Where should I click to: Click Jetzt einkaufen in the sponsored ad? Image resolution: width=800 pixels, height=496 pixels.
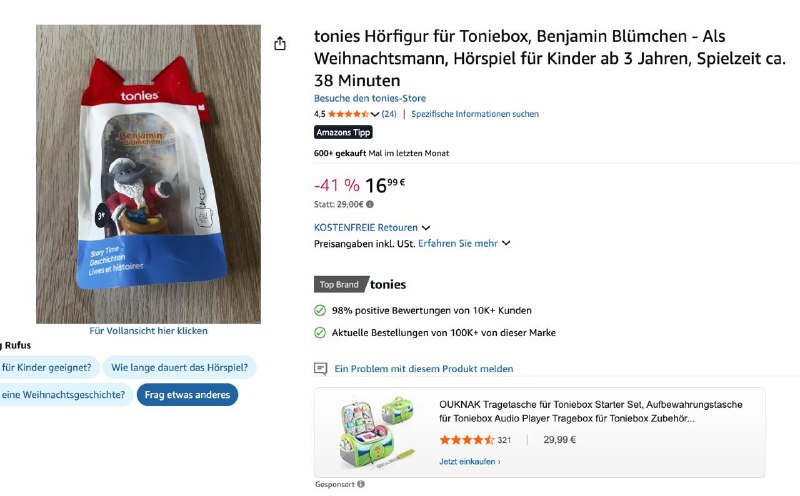tap(470, 462)
